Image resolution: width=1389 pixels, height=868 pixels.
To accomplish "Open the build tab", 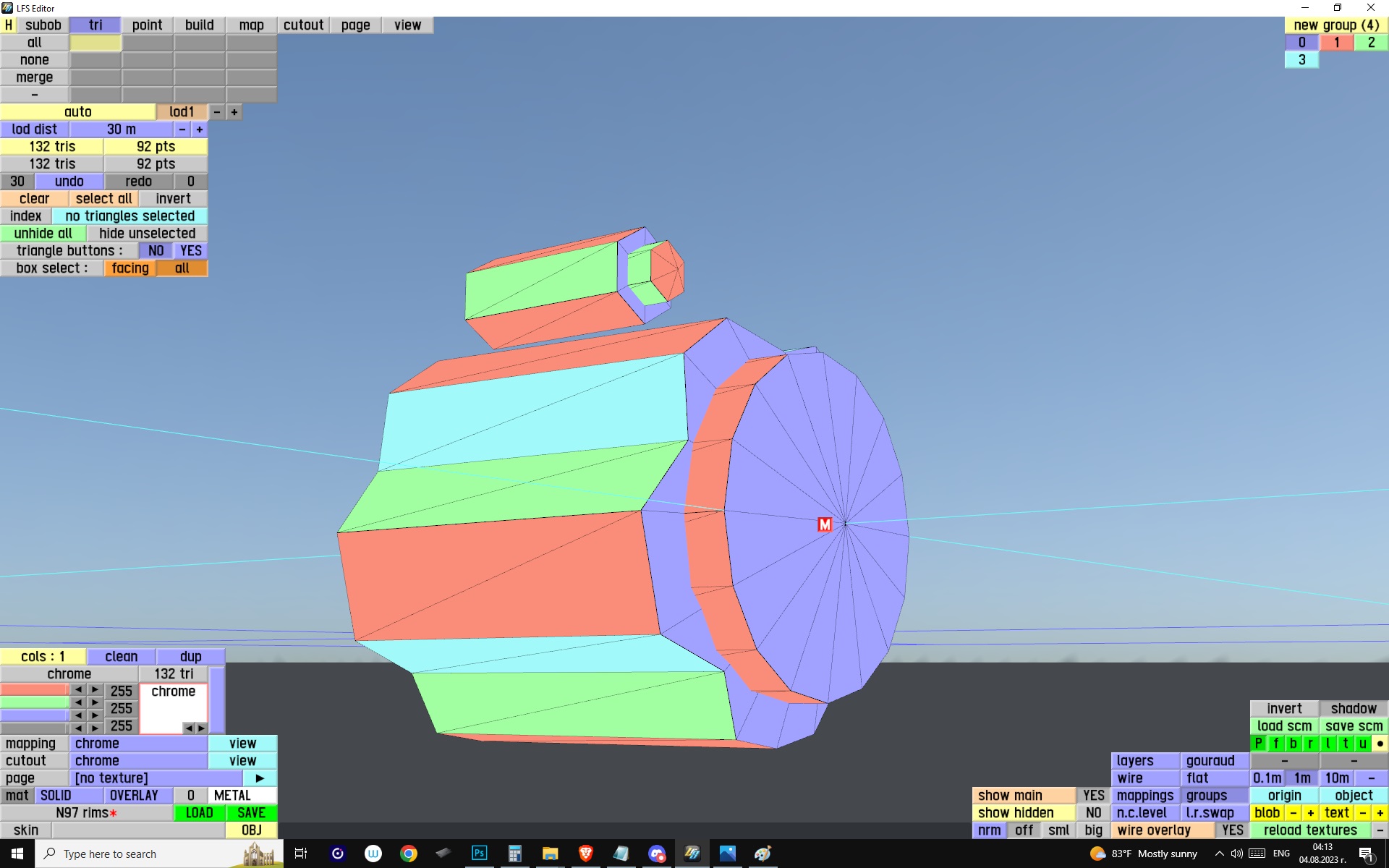I will (x=199, y=25).
